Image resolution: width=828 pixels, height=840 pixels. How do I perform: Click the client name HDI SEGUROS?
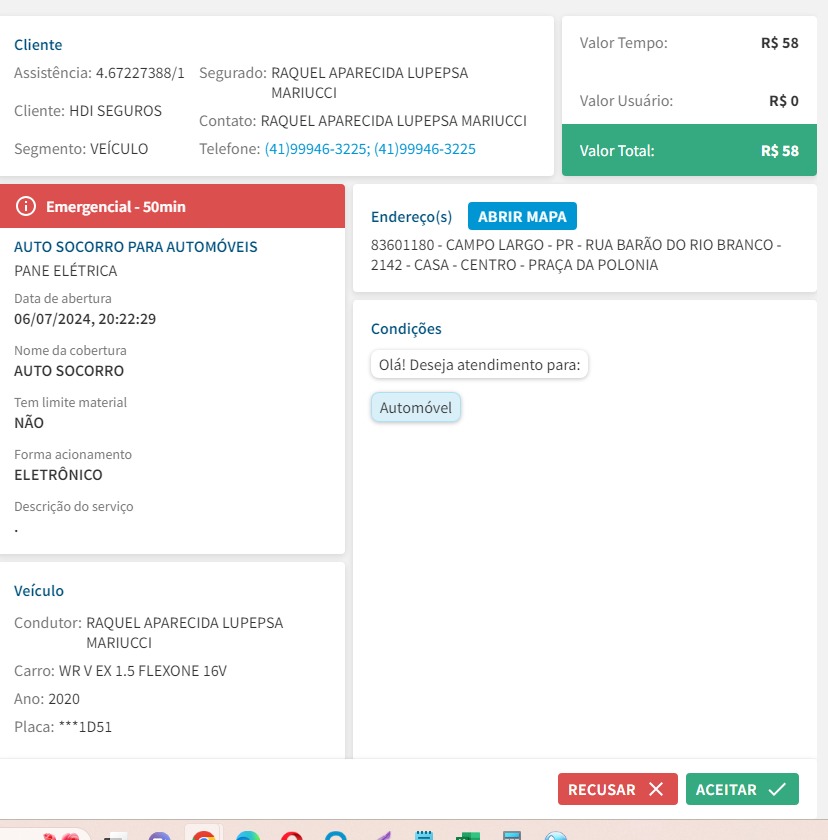(115, 110)
